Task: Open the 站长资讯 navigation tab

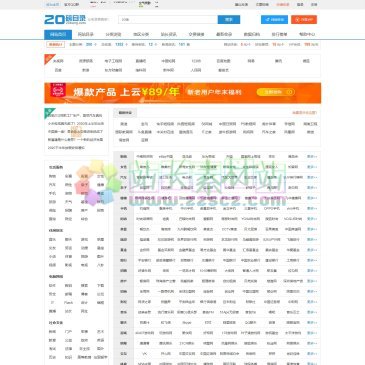Action: (169, 34)
